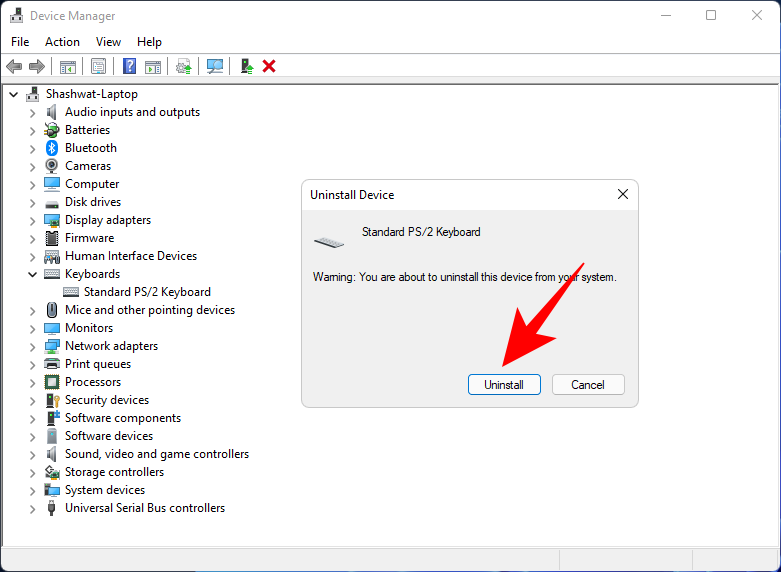Click the USB controllers plug icon
The width and height of the screenshot is (781, 572).
(51, 508)
